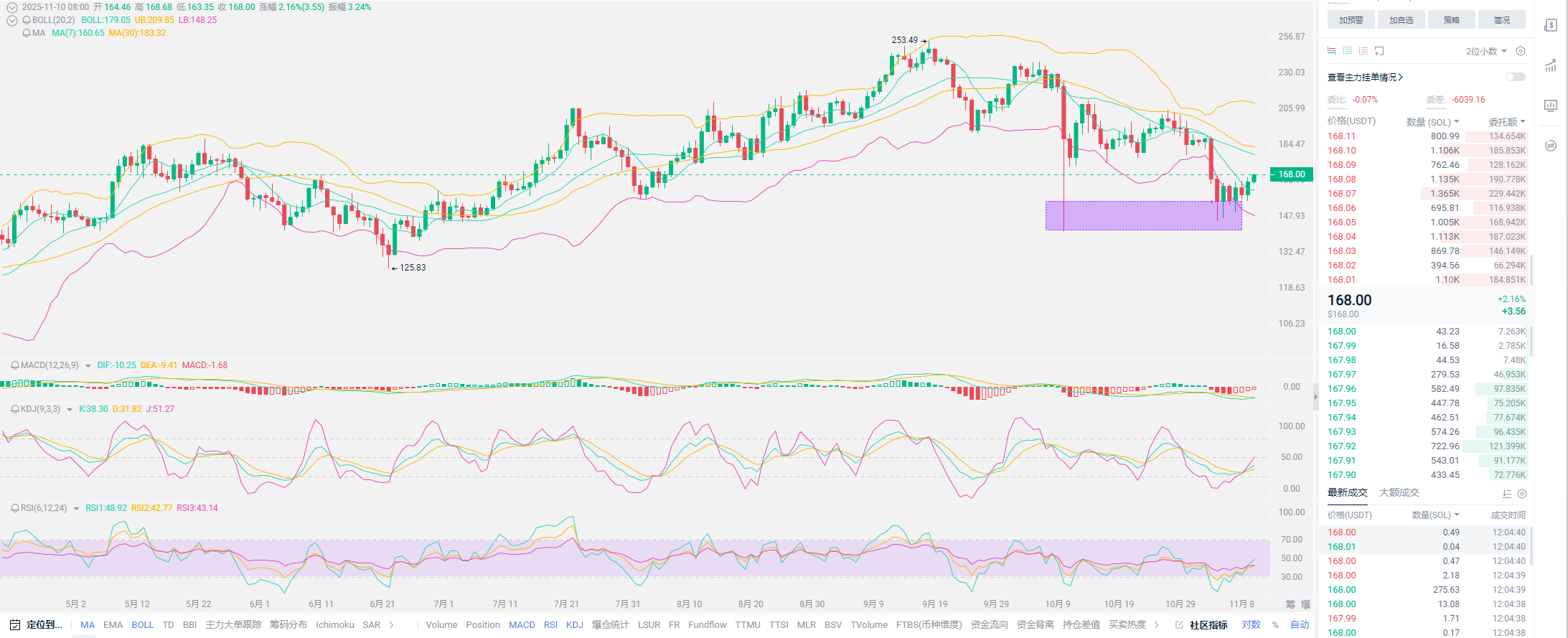This screenshot has width=1568, height=638.
Task: Open the dollar bill icon in right sidebar
Action: (x=1551, y=25)
